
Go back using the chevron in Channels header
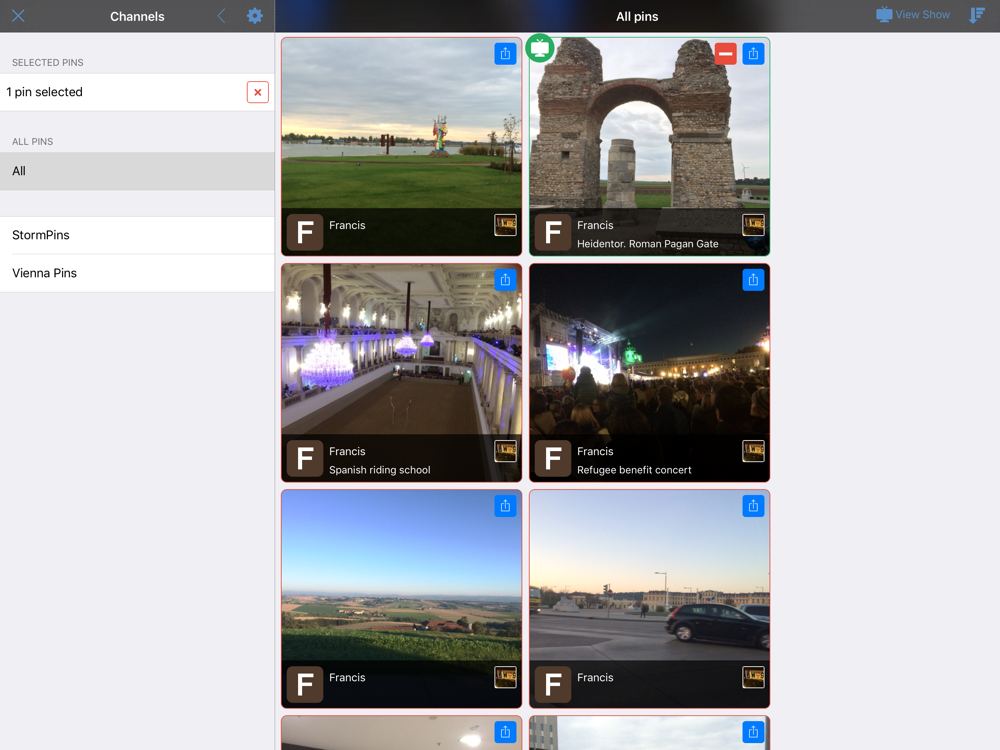pyautogui.click(x=221, y=16)
